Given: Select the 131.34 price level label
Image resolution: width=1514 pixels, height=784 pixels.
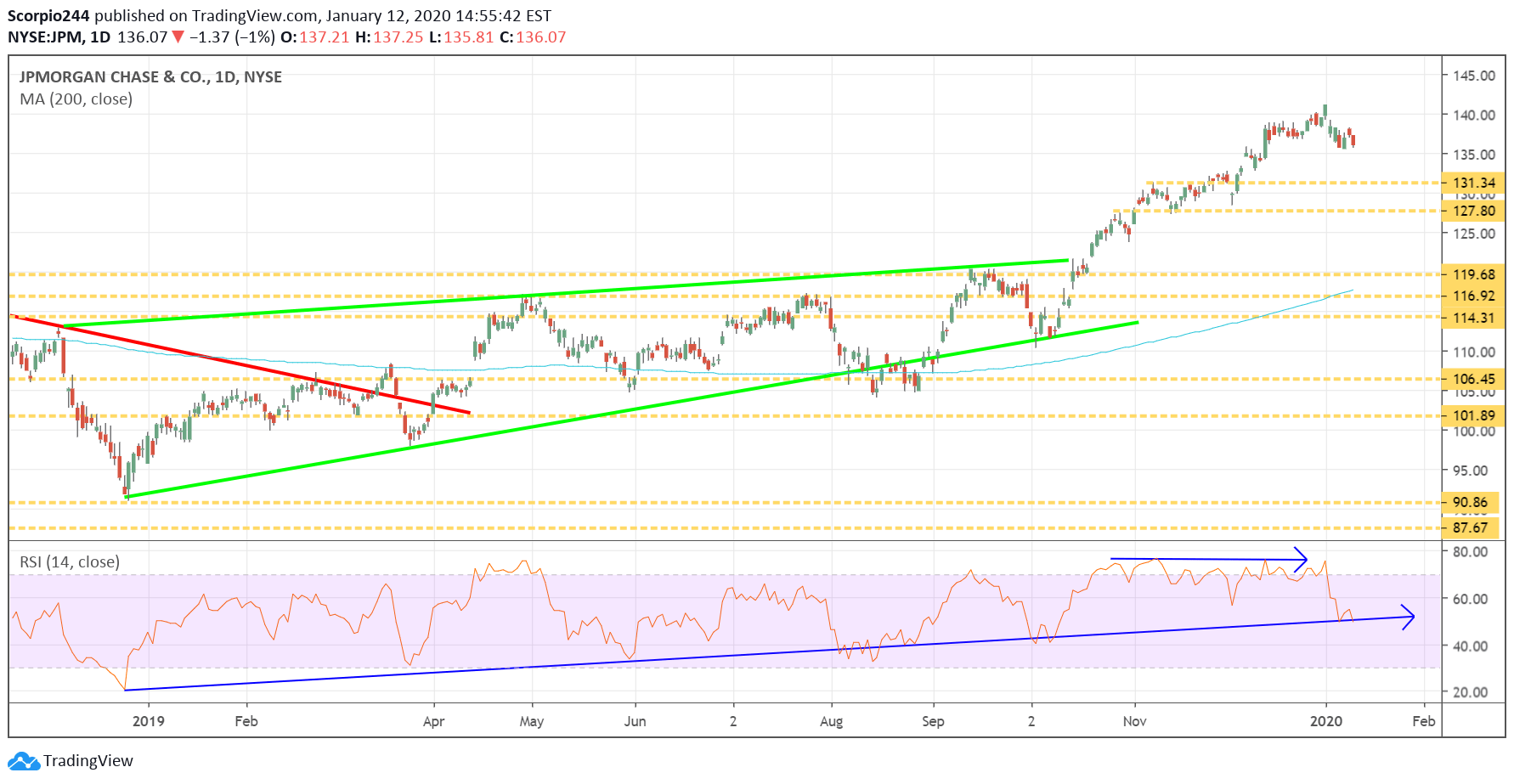Looking at the screenshot, I should [1473, 183].
